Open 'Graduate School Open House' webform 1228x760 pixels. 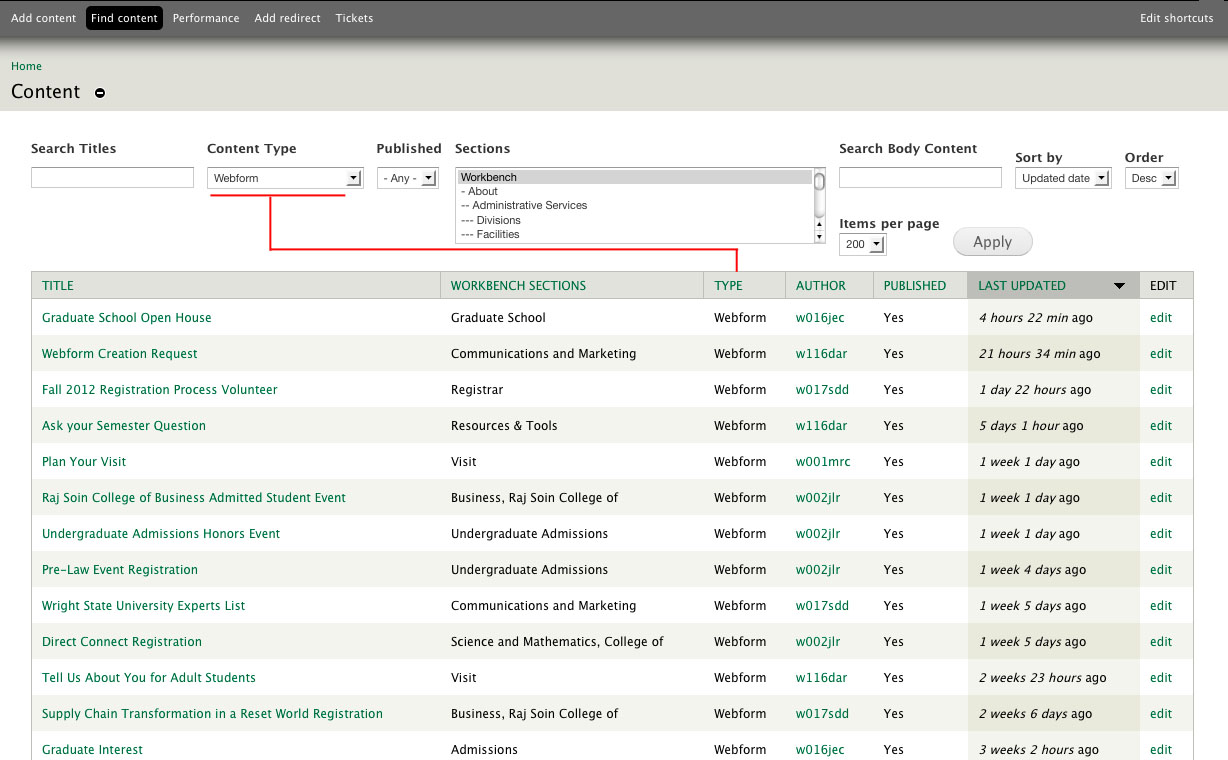(126, 317)
